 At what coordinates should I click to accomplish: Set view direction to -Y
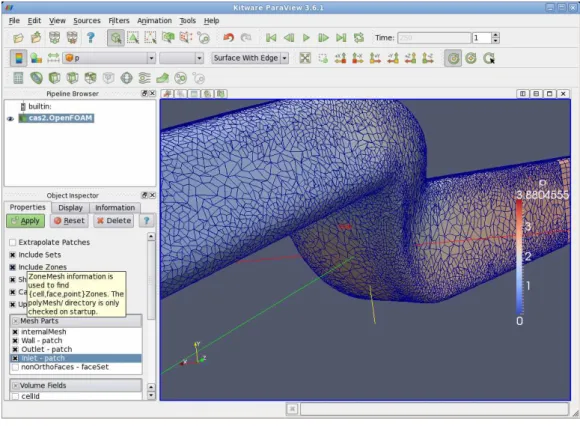[393, 58]
